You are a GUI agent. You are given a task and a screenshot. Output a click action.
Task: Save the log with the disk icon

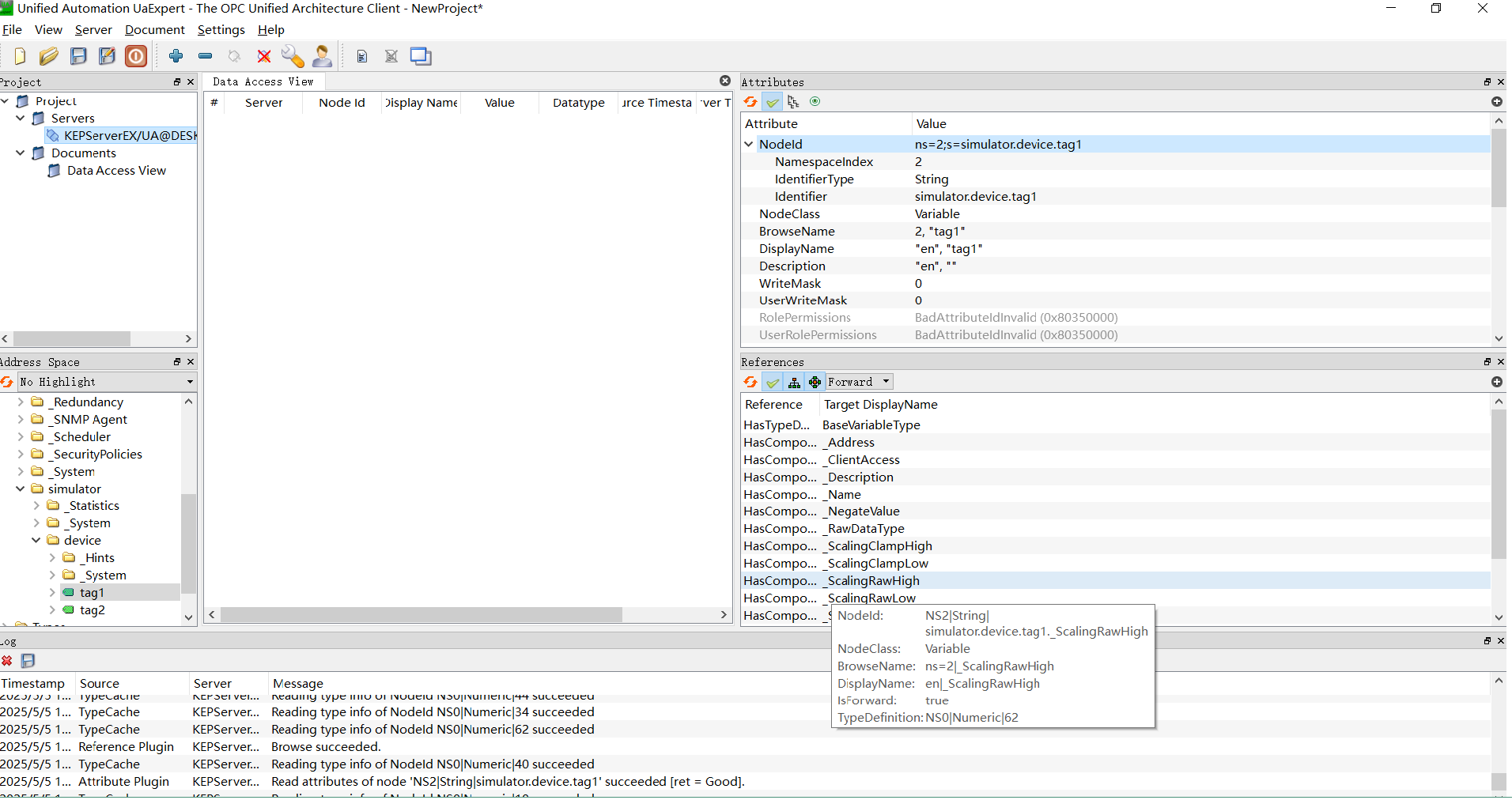tap(28, 661)
